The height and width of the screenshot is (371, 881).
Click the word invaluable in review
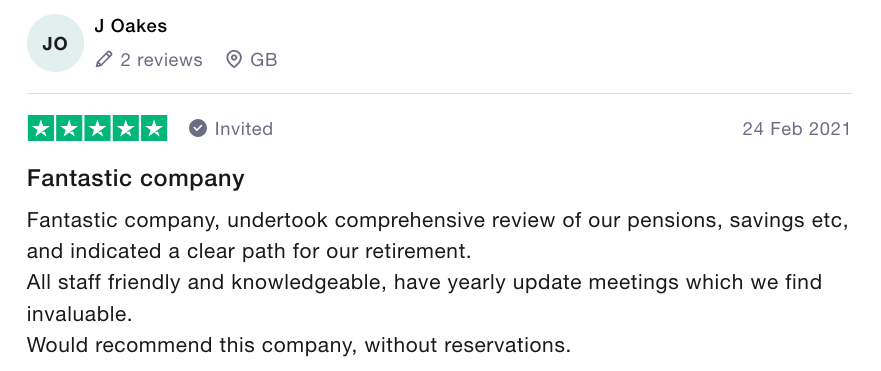pyautogui.click(x=79, y=314)
